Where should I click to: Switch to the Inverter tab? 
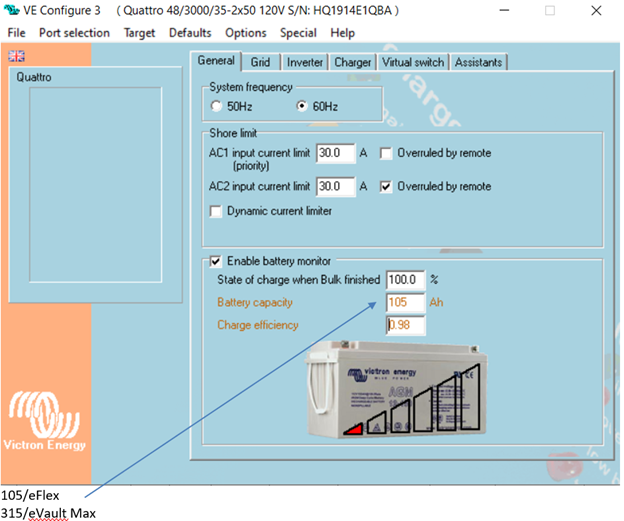click(x=305, y=62)
